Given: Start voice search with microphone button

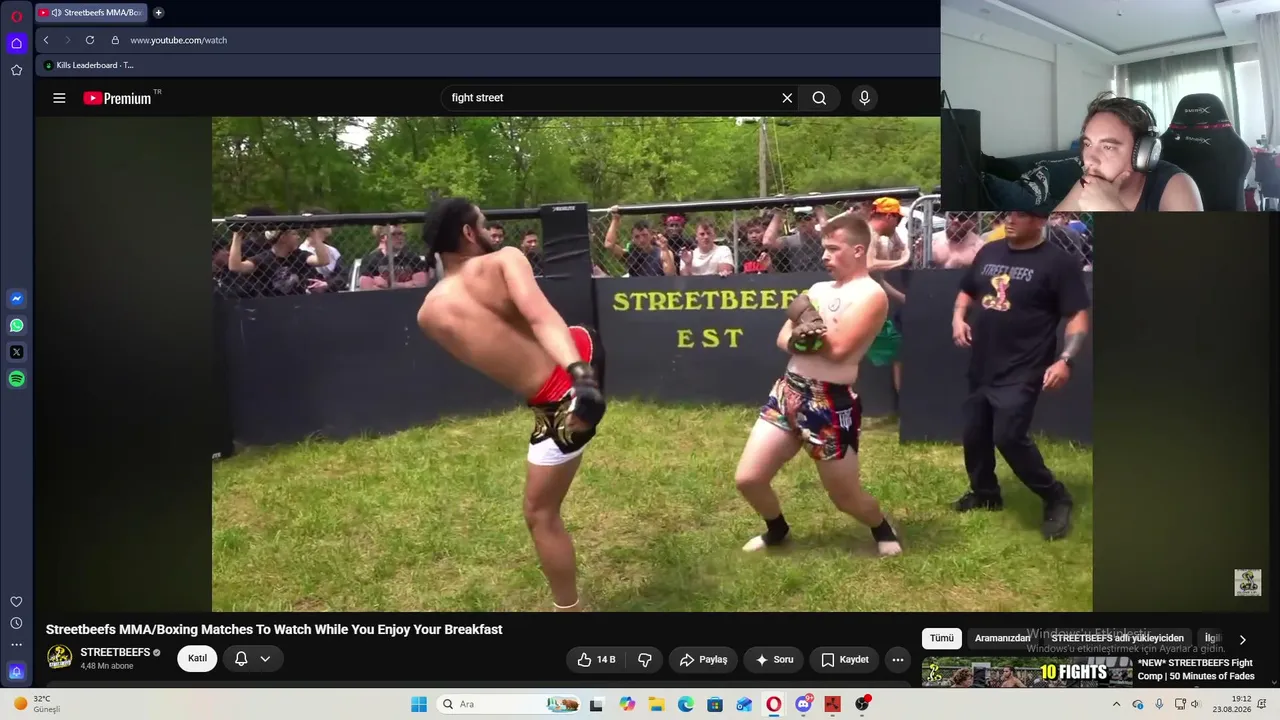Looking at the screenshot, I should 865,98.
